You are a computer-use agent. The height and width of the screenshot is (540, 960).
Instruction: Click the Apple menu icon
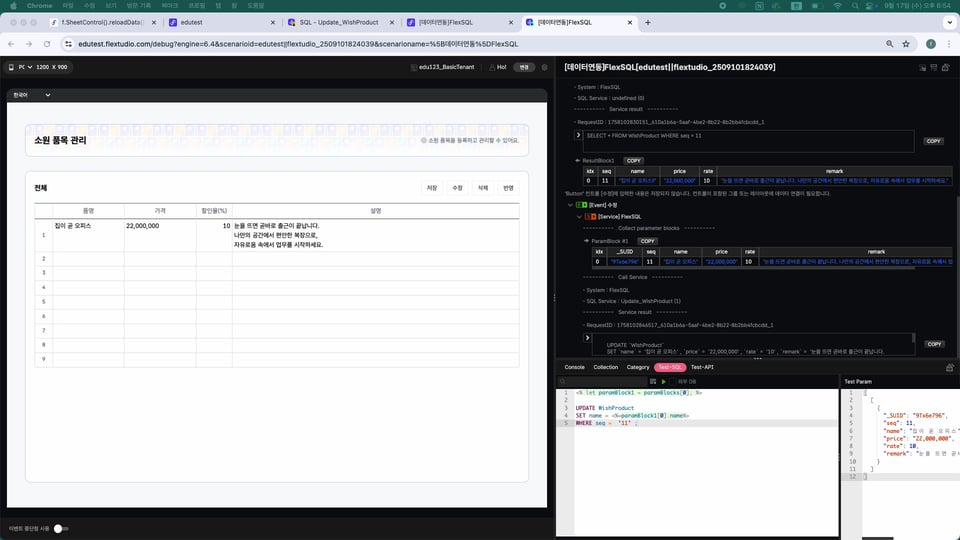pyautogui.click(x=13, y=6)
